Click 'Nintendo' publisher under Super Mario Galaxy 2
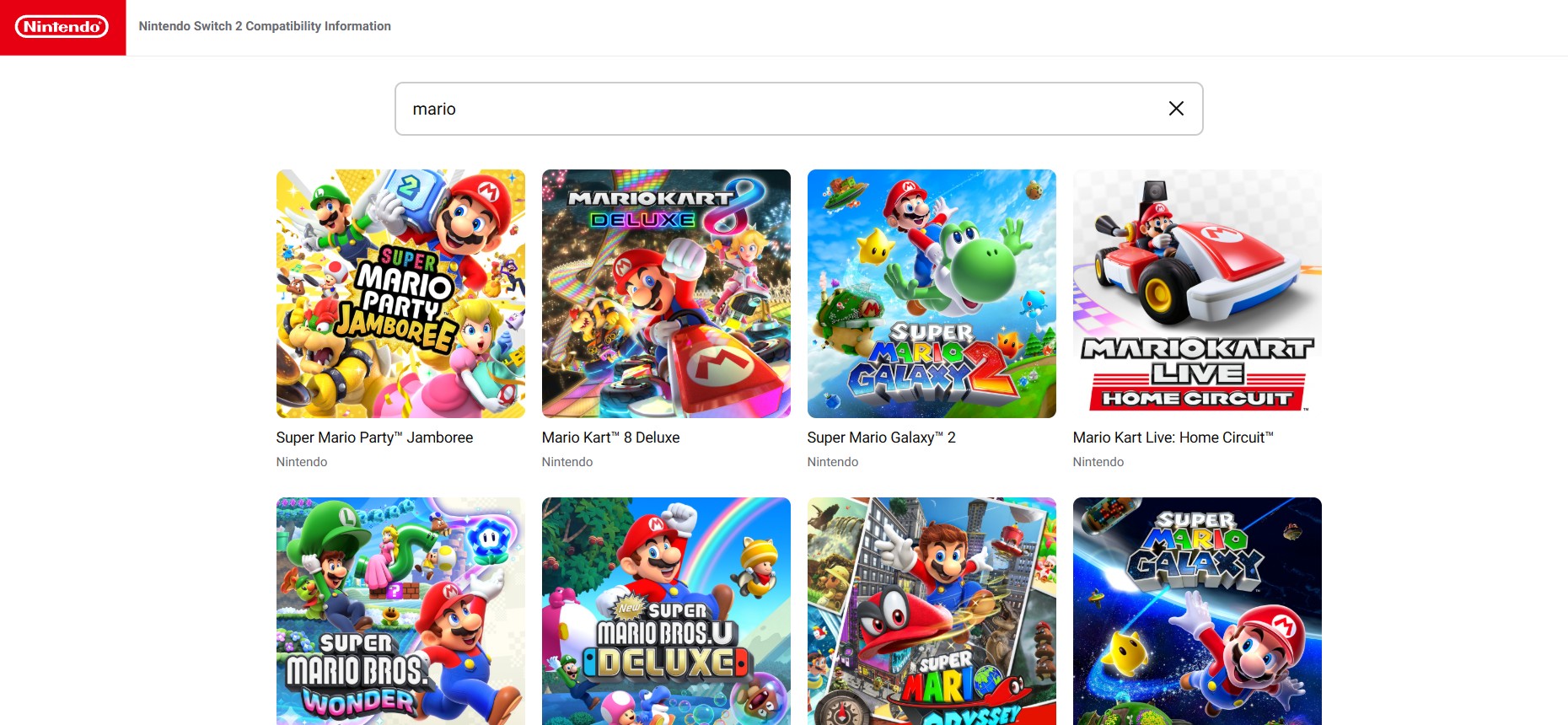 833,462
